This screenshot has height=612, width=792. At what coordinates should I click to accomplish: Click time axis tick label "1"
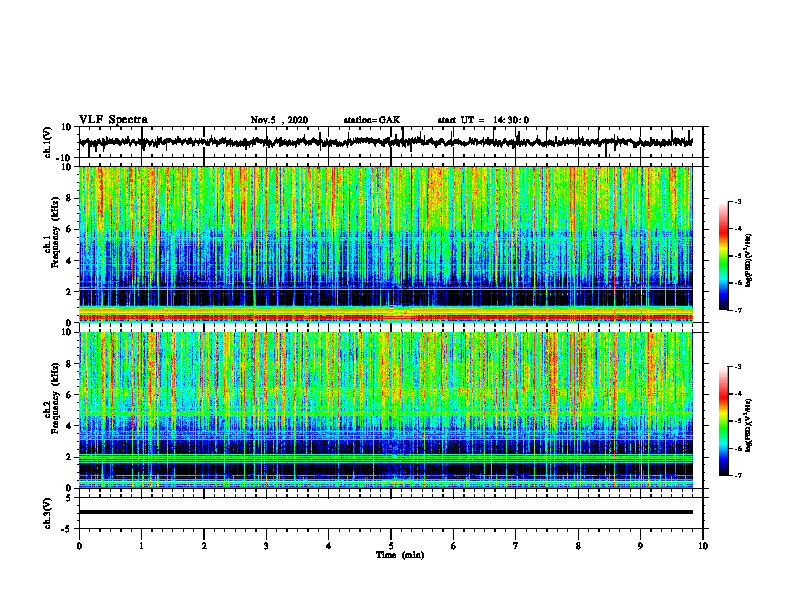point(141,546)
